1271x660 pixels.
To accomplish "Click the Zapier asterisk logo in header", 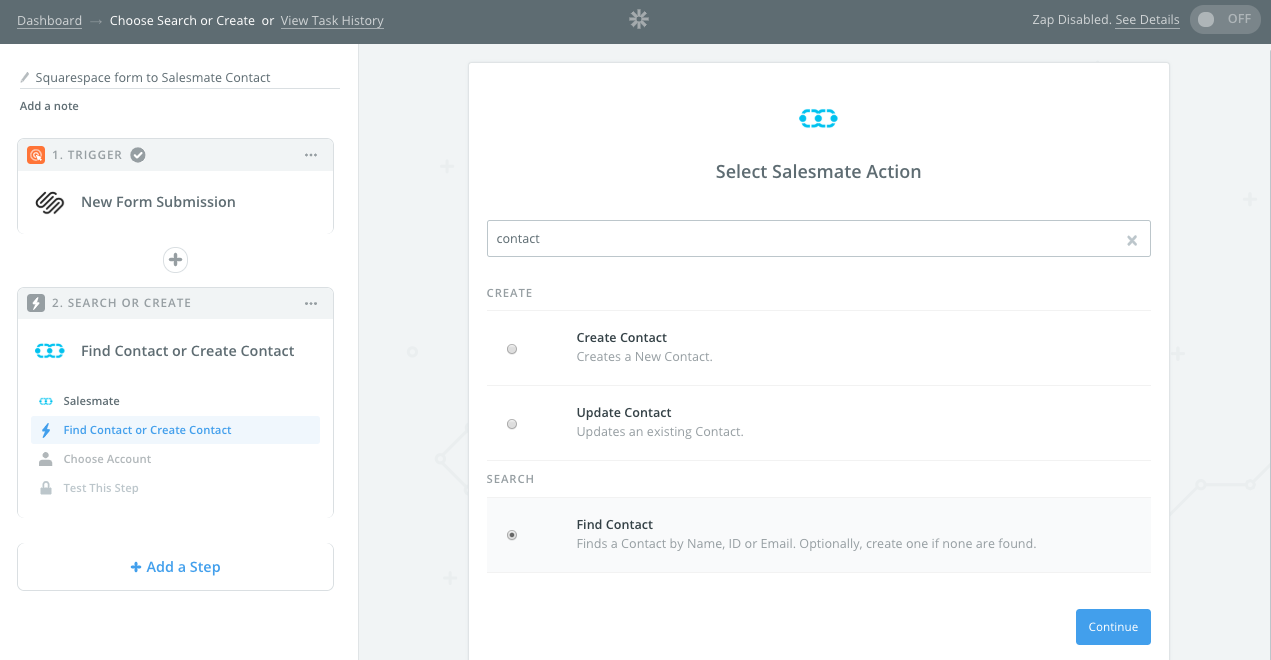I will tap(639, 19).
